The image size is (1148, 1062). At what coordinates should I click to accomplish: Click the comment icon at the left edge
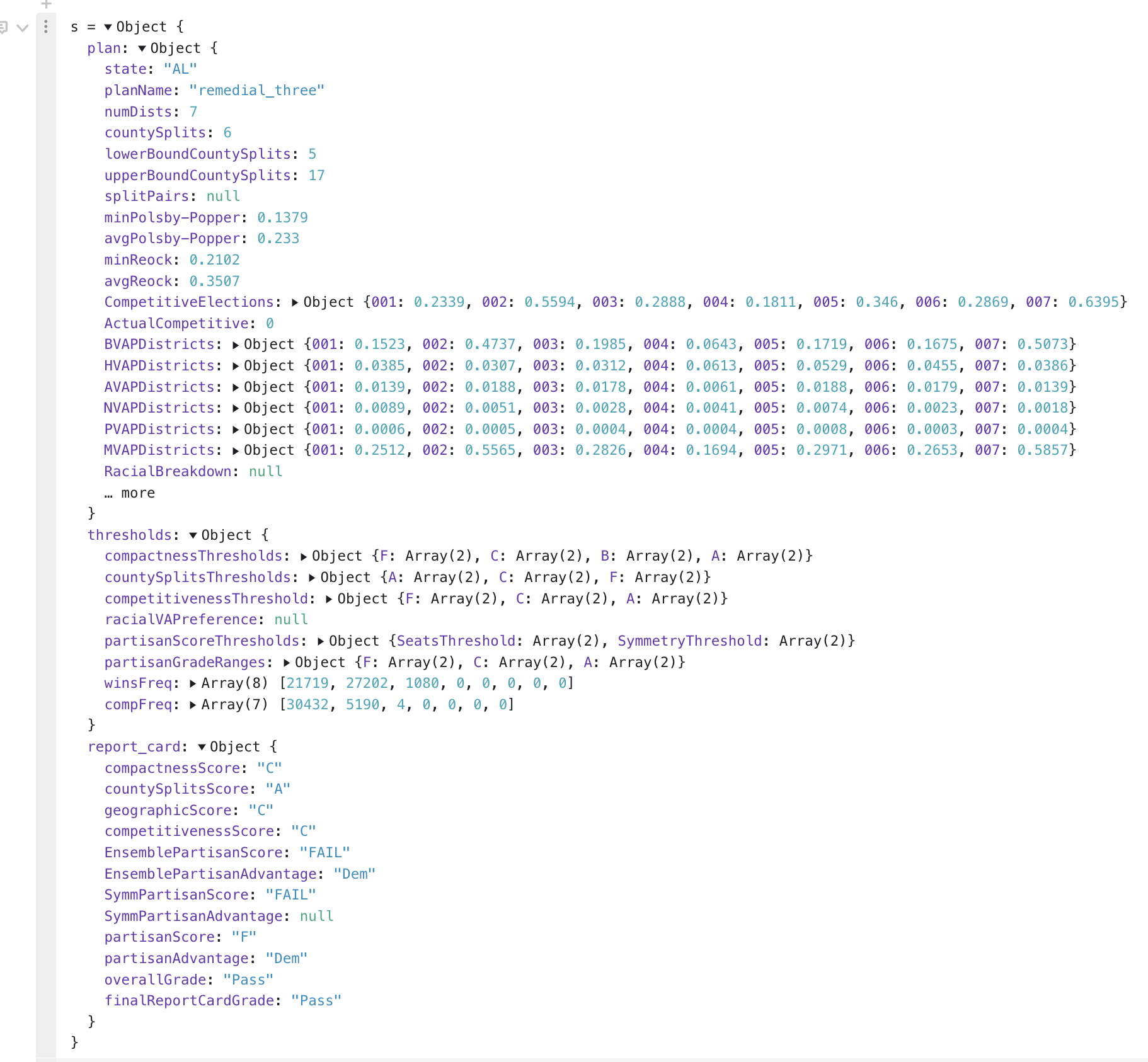pyautogui.click(x=3, y=28)
